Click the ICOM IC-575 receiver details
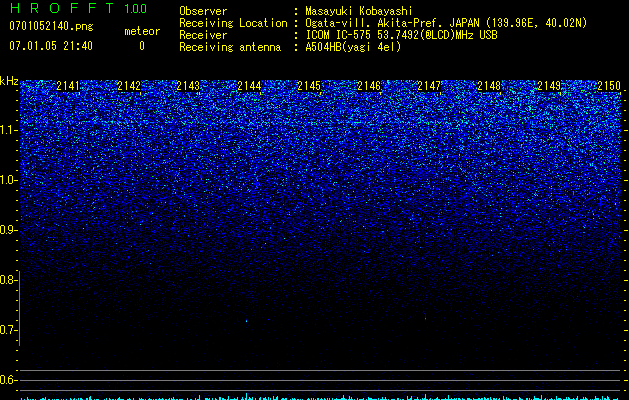Viewport: 629px width, 400px height. tap(401, 35)
